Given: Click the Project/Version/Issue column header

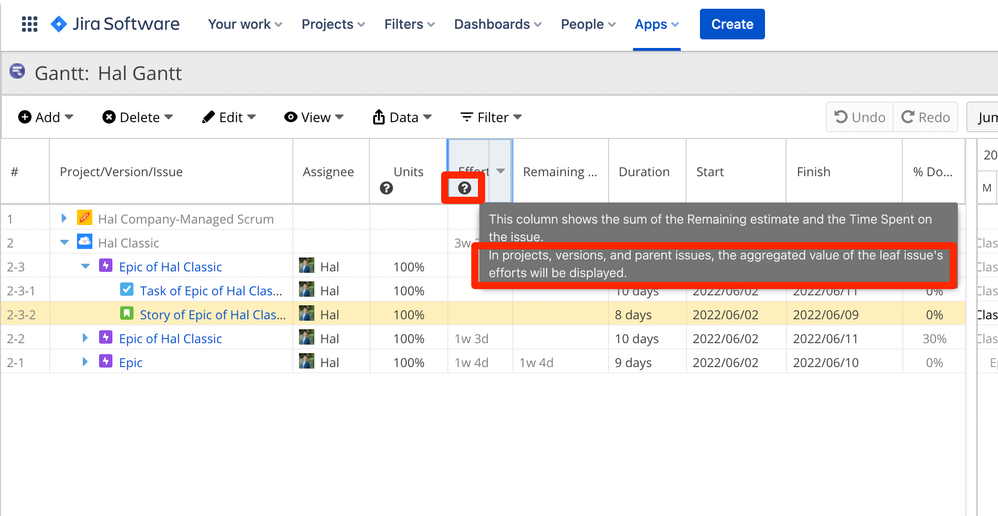Looking at the screenshot, I should pos(171,172).
